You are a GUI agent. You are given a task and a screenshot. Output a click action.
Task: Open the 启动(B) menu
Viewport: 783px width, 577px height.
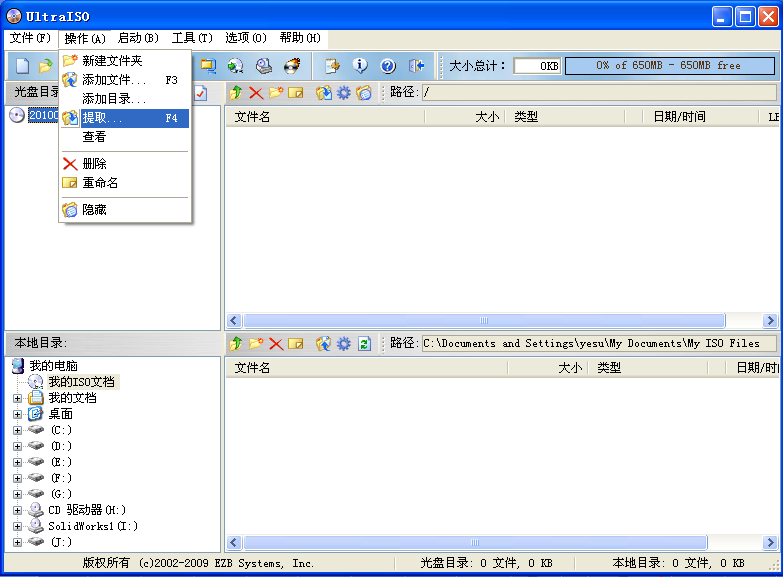point(138,38)
